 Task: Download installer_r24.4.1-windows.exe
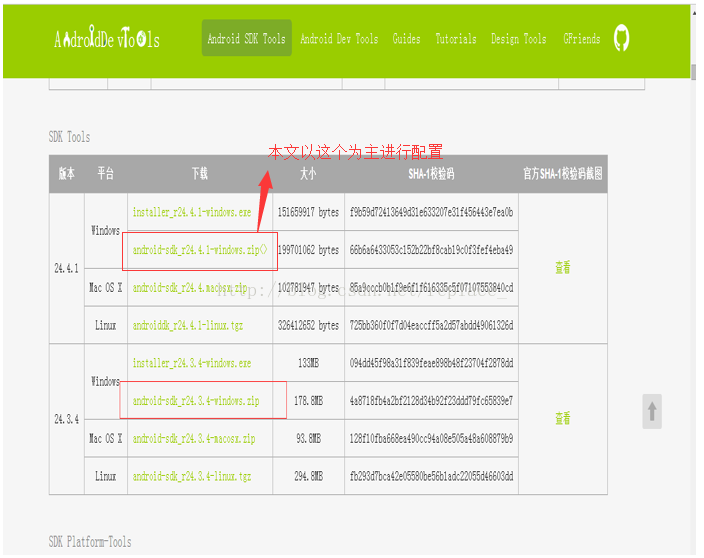192,212
